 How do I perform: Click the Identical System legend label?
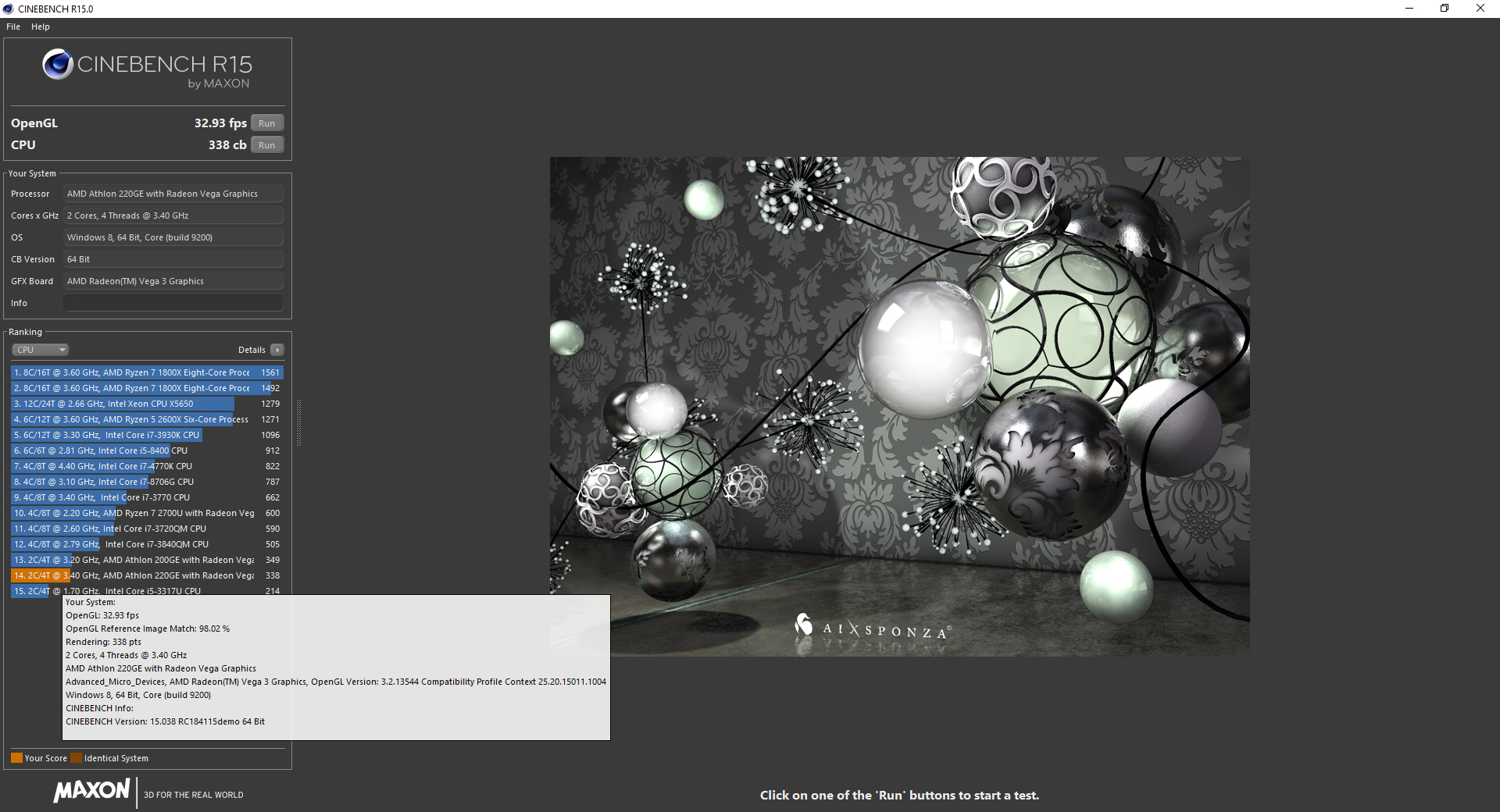(116, 758)
